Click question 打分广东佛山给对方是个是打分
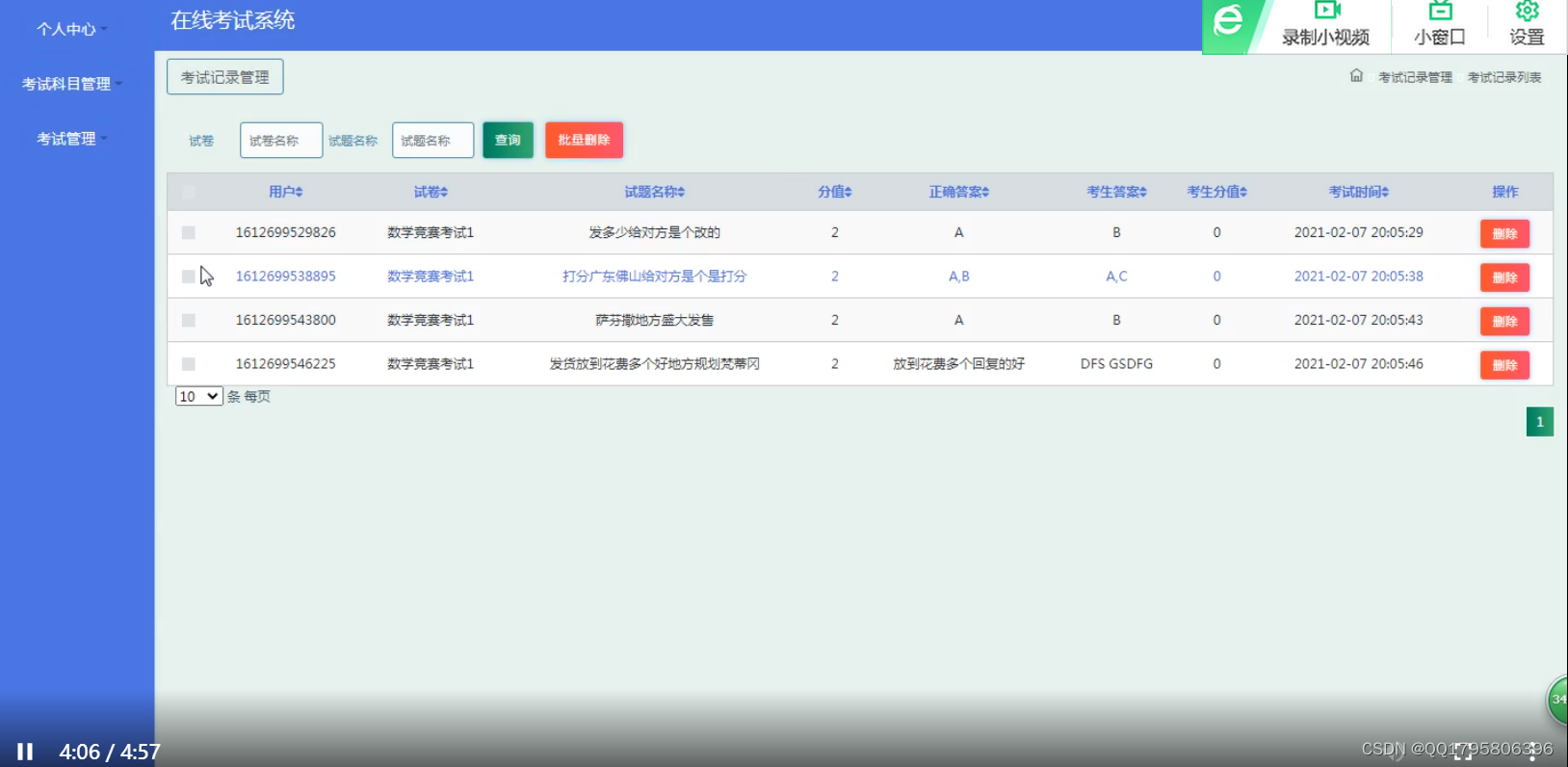1568x767 pixels. (x=654, y=277)
